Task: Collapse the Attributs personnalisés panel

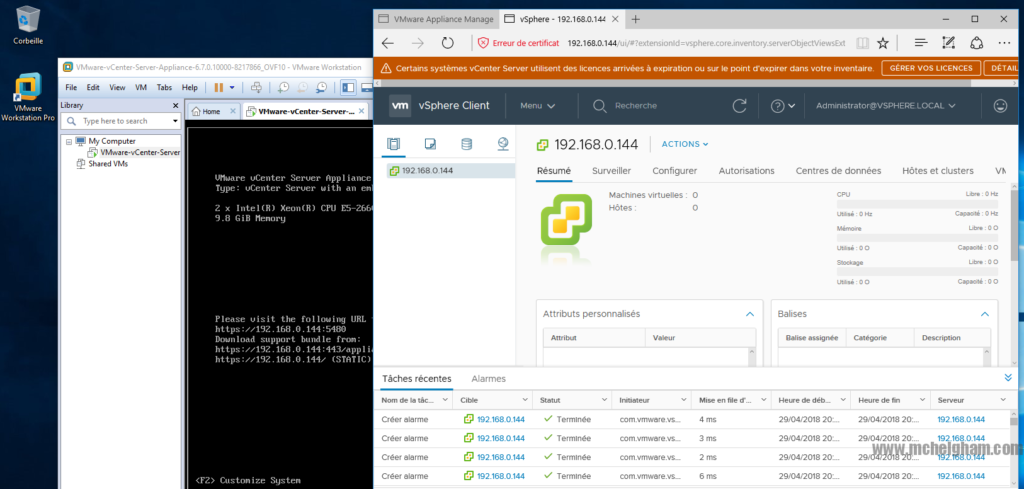Action: tap(750, 314)
